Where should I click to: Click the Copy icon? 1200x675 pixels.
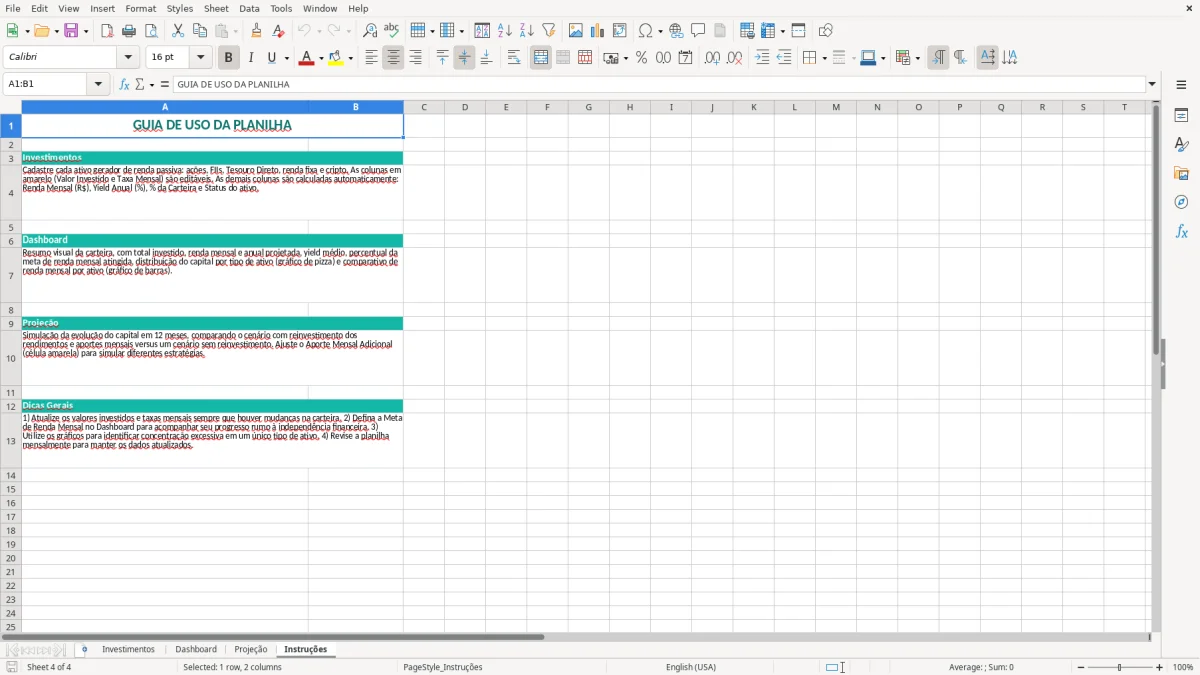coord(200,31)
